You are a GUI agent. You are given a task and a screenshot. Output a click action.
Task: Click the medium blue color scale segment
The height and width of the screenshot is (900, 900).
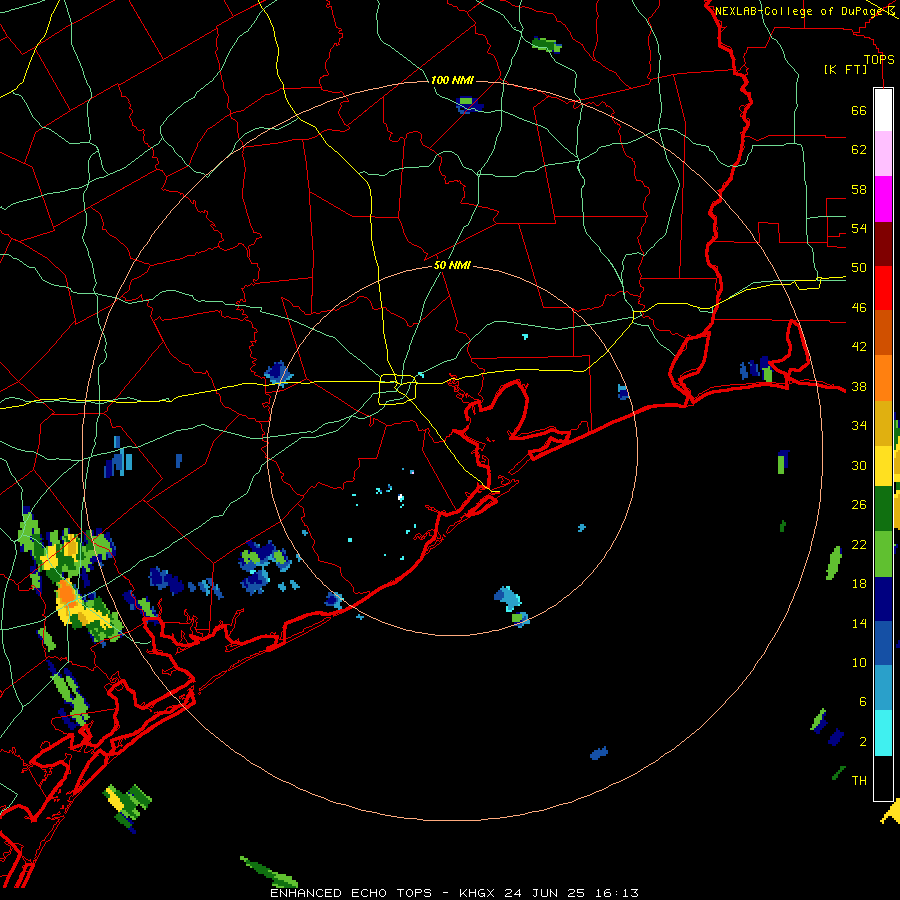[x=883, y=643]
